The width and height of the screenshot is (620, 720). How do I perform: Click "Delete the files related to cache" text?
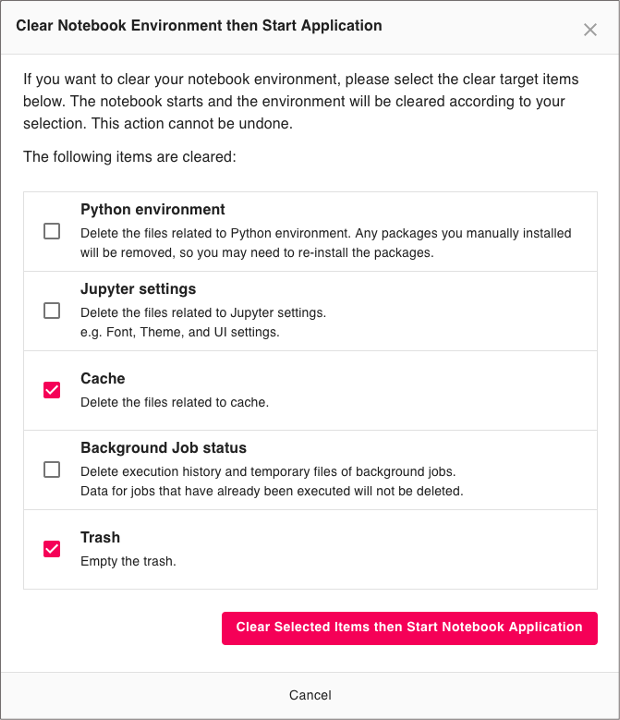click(175, 403)
